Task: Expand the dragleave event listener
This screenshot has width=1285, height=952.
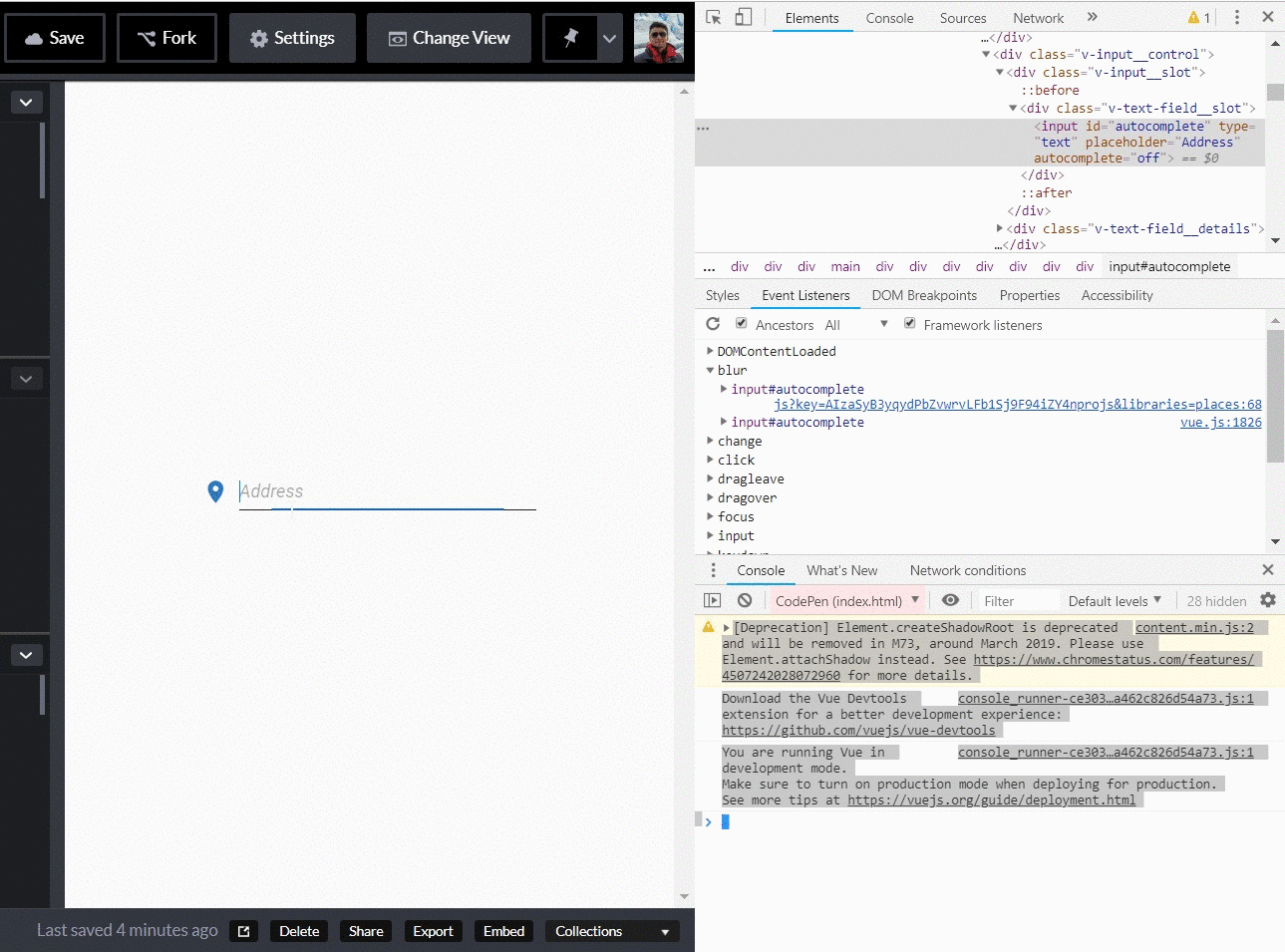Action: tap(710, 478)
